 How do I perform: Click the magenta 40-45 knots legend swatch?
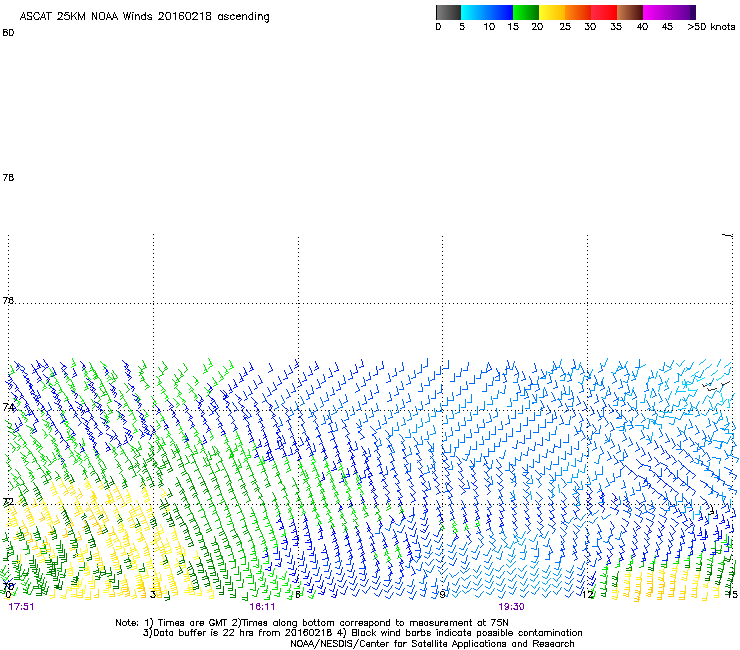coord(656,12)
